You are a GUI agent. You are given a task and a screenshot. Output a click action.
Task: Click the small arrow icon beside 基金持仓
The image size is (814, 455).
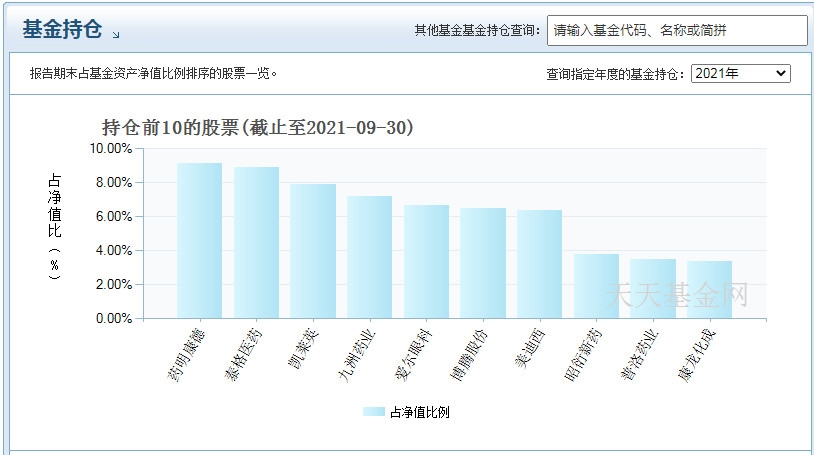coord(116,35)
